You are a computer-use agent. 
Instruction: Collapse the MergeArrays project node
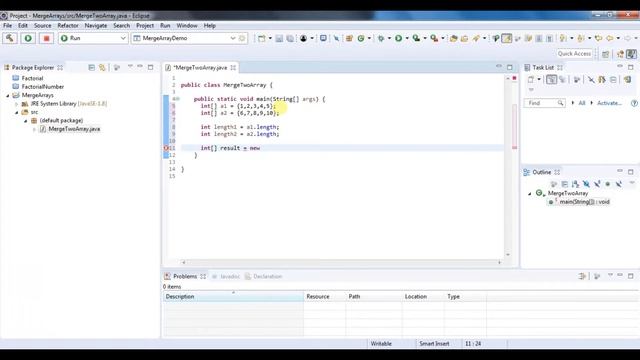(7, 96)
